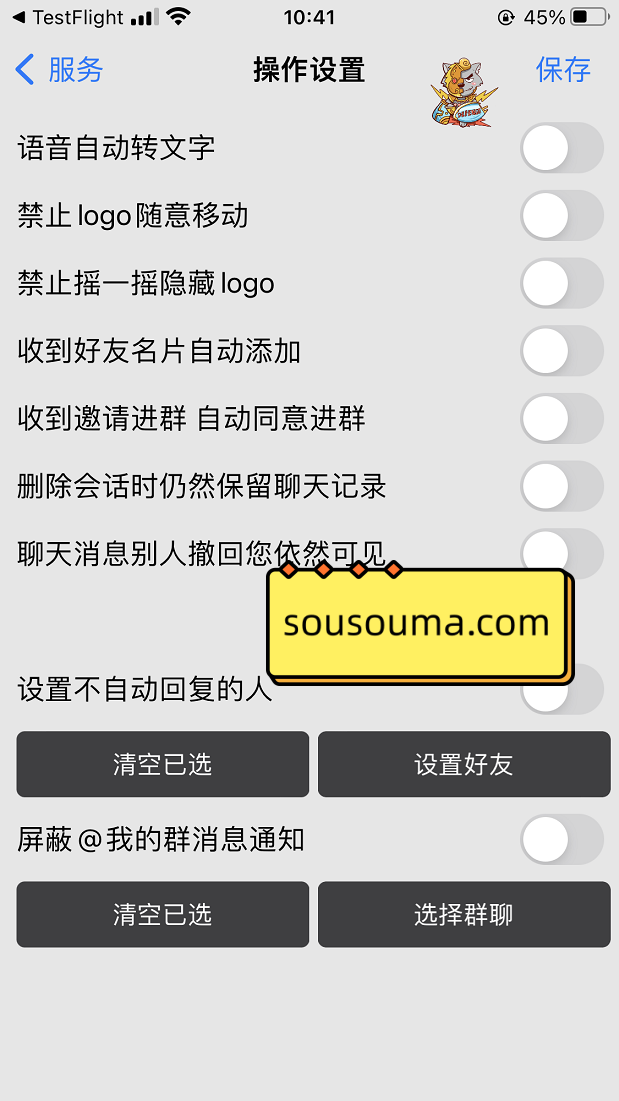
Task: Tap the Wi-Fi status icon
Action: point(180,17)
